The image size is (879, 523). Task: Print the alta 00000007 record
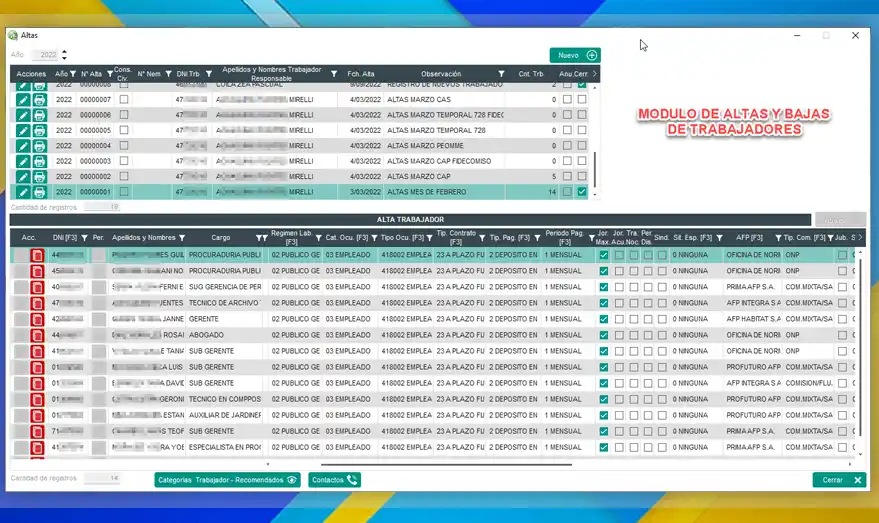(x=39, y=100)
